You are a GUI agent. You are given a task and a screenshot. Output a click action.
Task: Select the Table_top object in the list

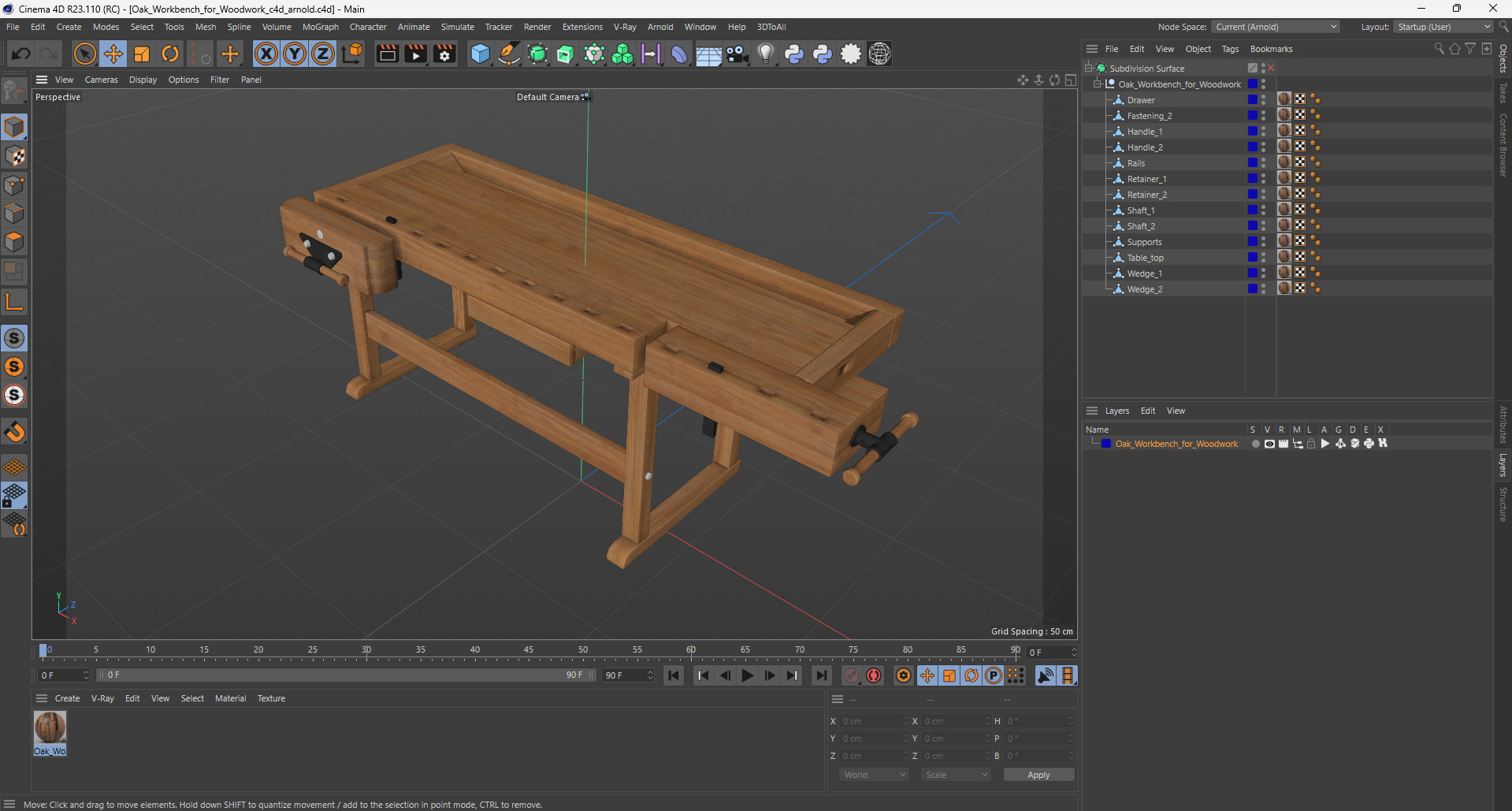1145,258
